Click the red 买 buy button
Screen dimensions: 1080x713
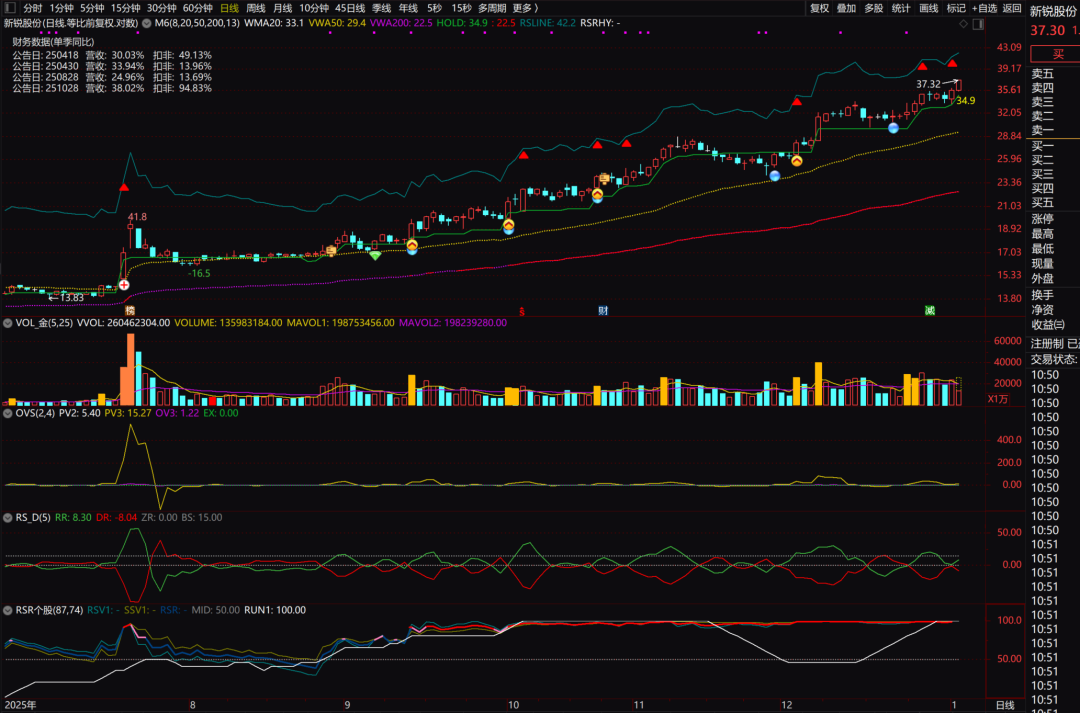(1055, 54)
